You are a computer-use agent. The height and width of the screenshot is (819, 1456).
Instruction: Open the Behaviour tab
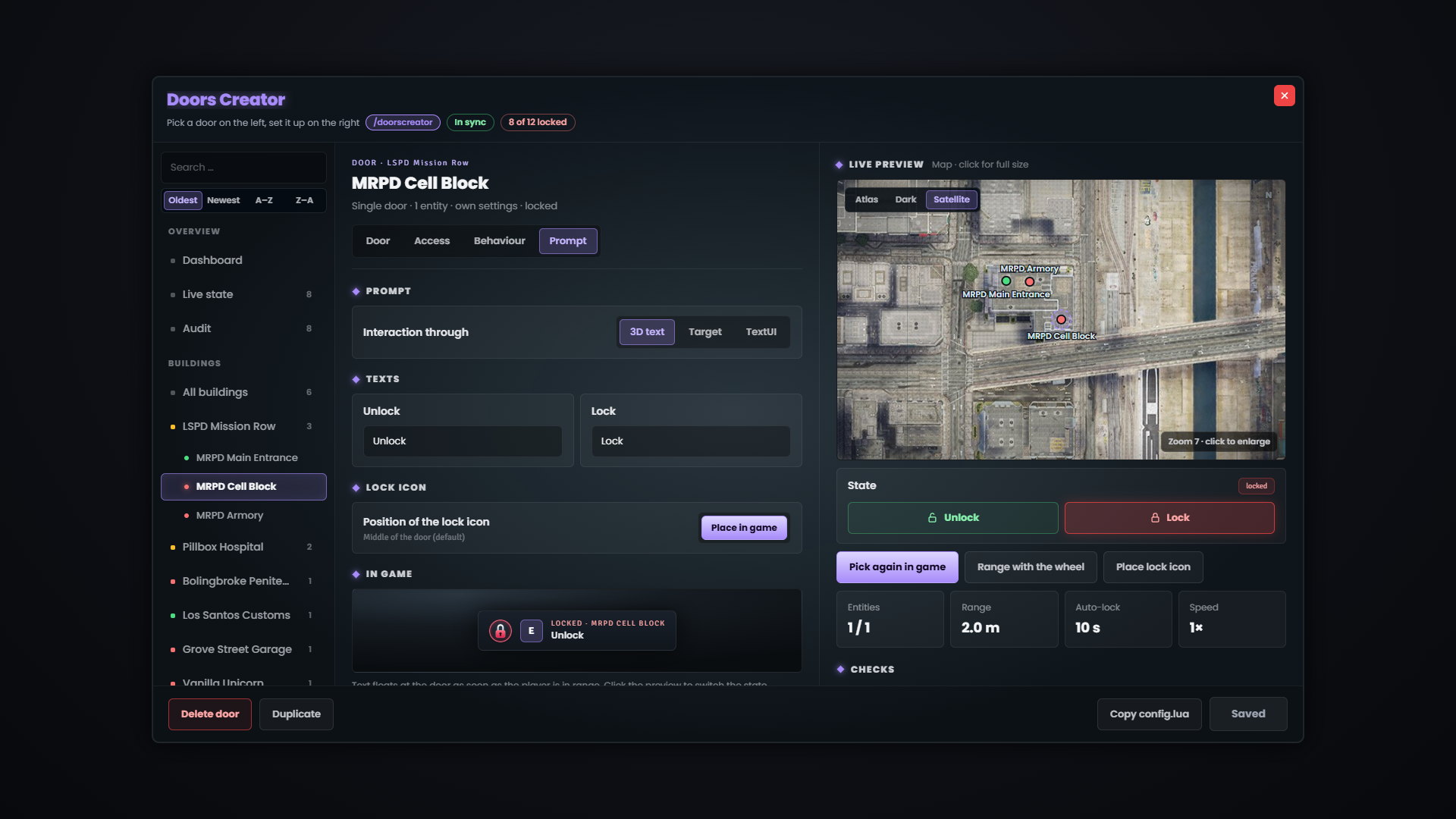coord(499,241)
